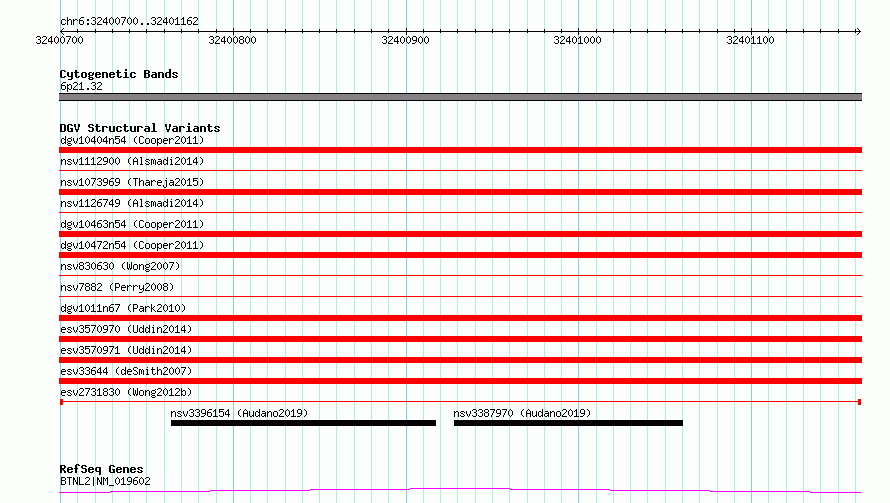Select variant nsv1073969 (Thareja2015)

(132, 182)
